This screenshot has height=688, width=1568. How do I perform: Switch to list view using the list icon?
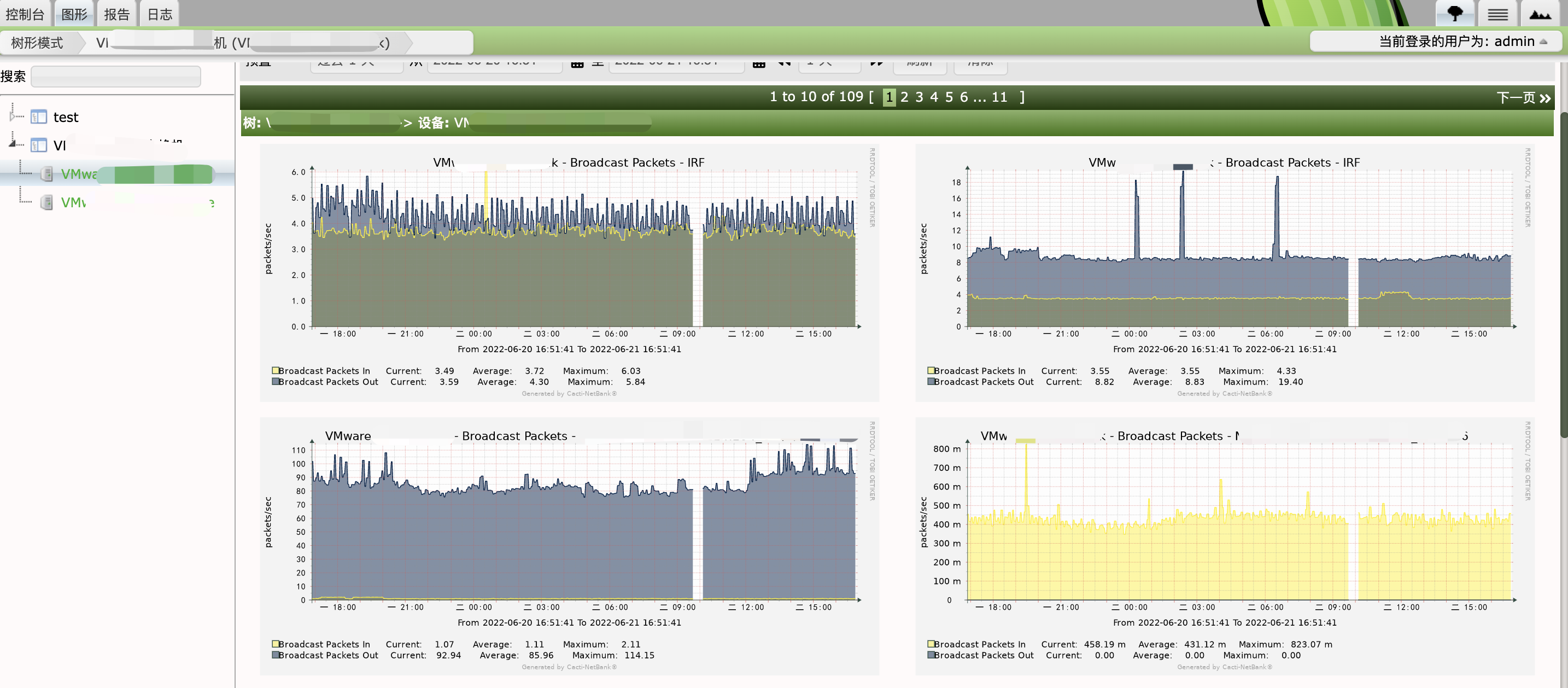[x=1497, y=13]
